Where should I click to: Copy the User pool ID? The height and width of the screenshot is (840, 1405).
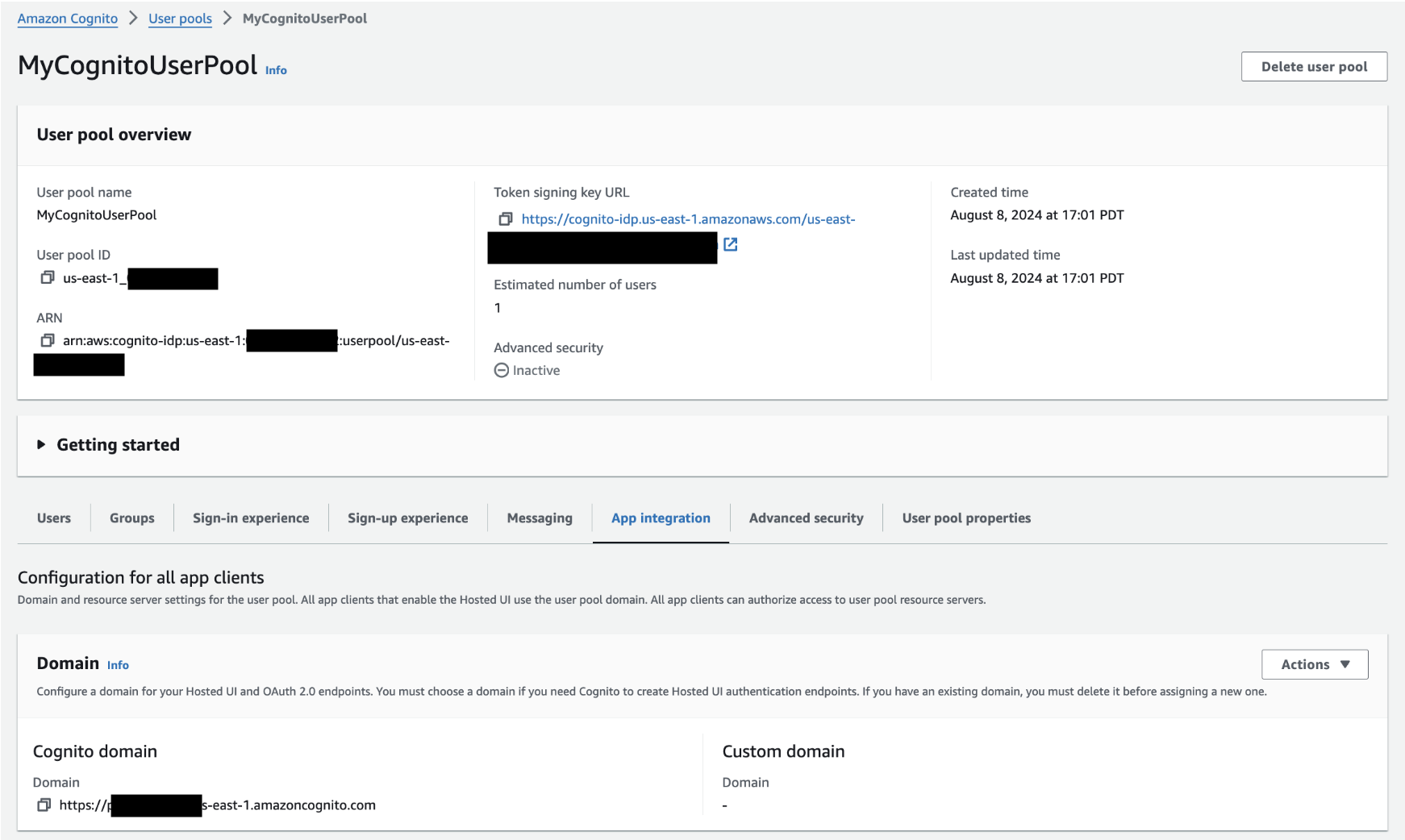pyautogui.click(x=46, y=278)
